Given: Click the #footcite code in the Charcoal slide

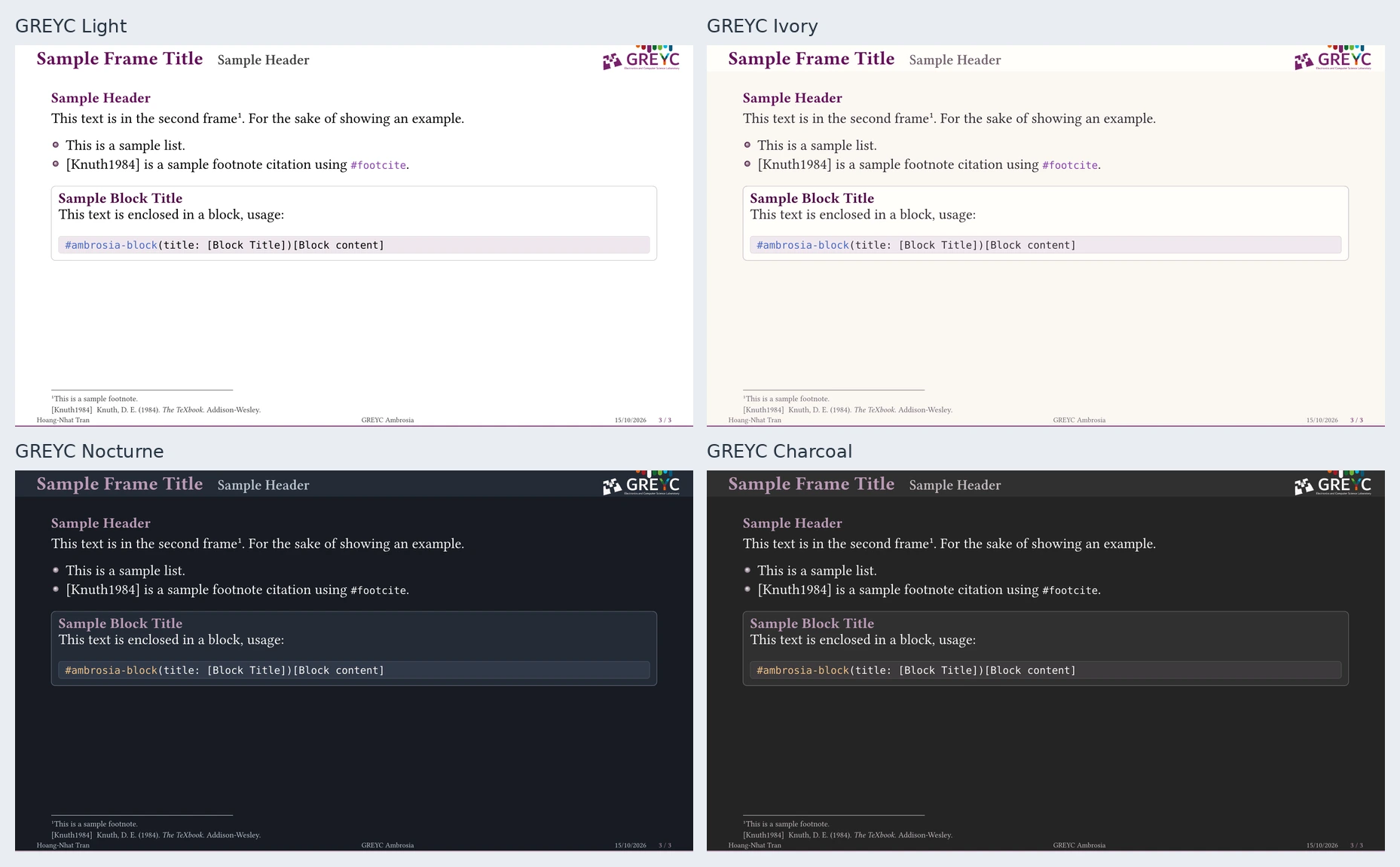Looking at the screenshot, I should click(x=1070, y=590).
